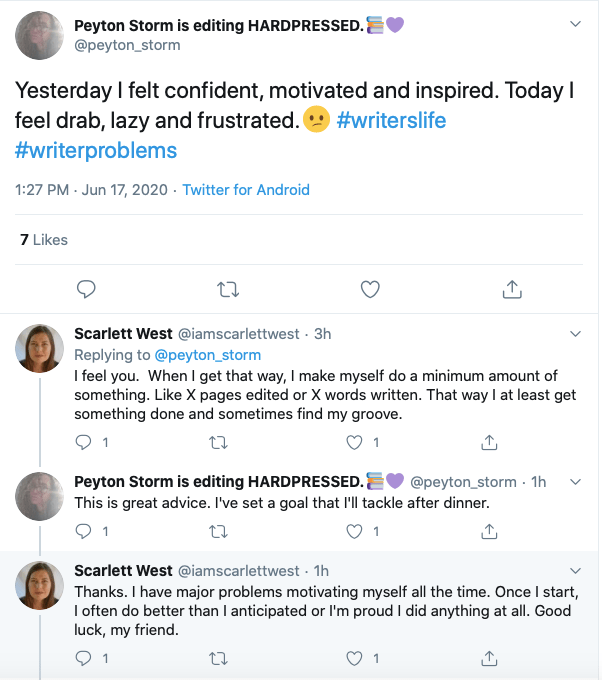Image resolution: width=602 pixels, height=680 pixels.
Task: Open options chevron on Peyton's reply
Action: click(575, 481)
